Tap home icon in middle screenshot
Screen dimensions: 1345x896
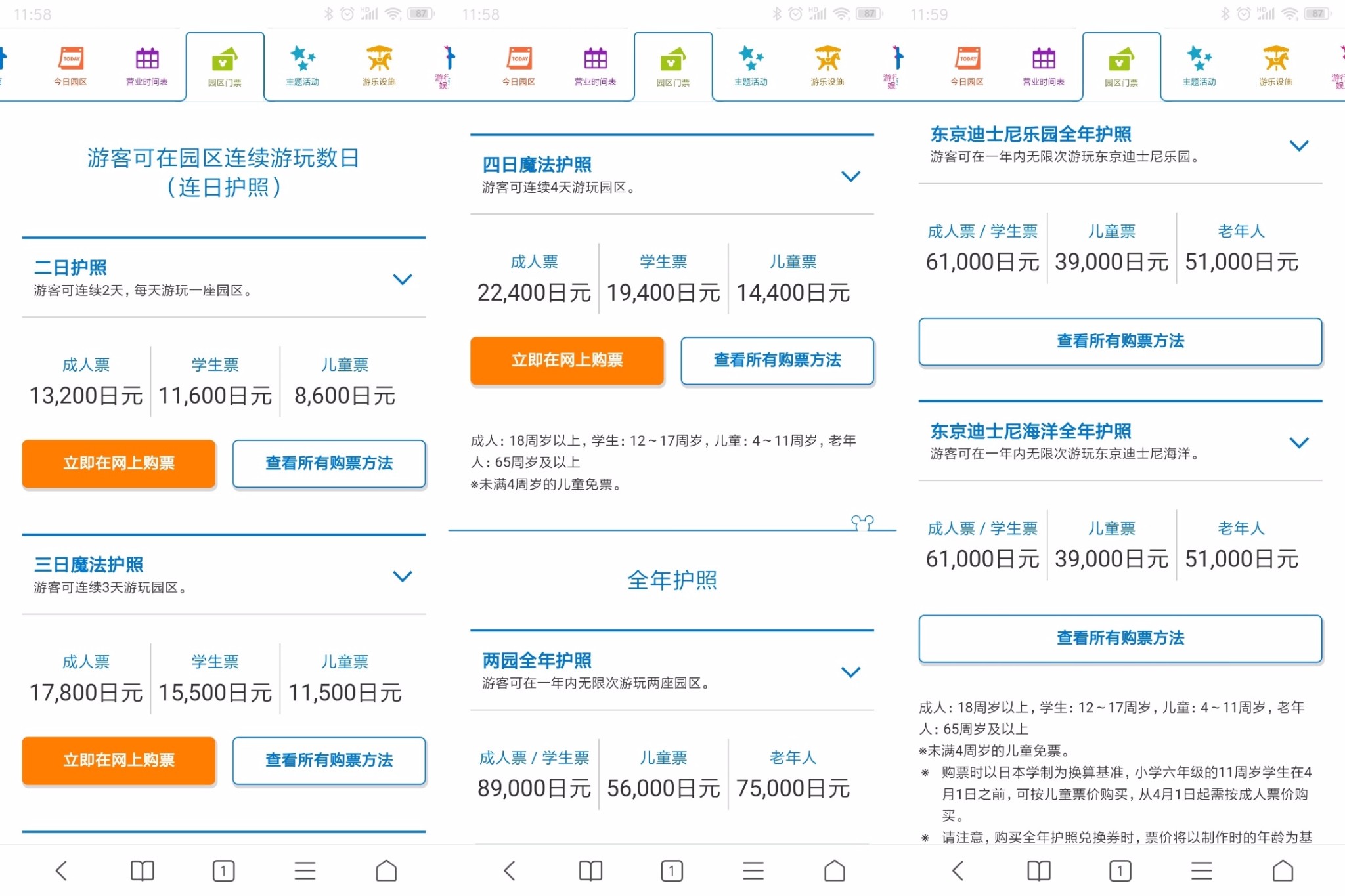click(x=835, y=870)
